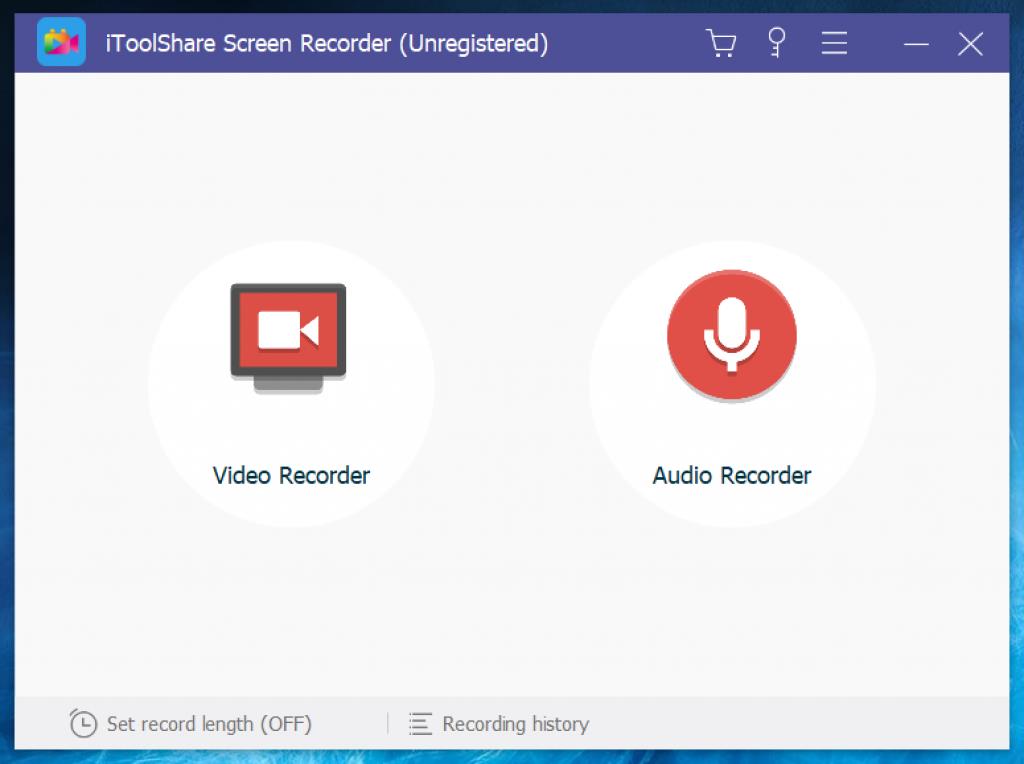Screen dimensions: 1024x764
Task: Click empty space between the two recorder circles
Action: 512,384
